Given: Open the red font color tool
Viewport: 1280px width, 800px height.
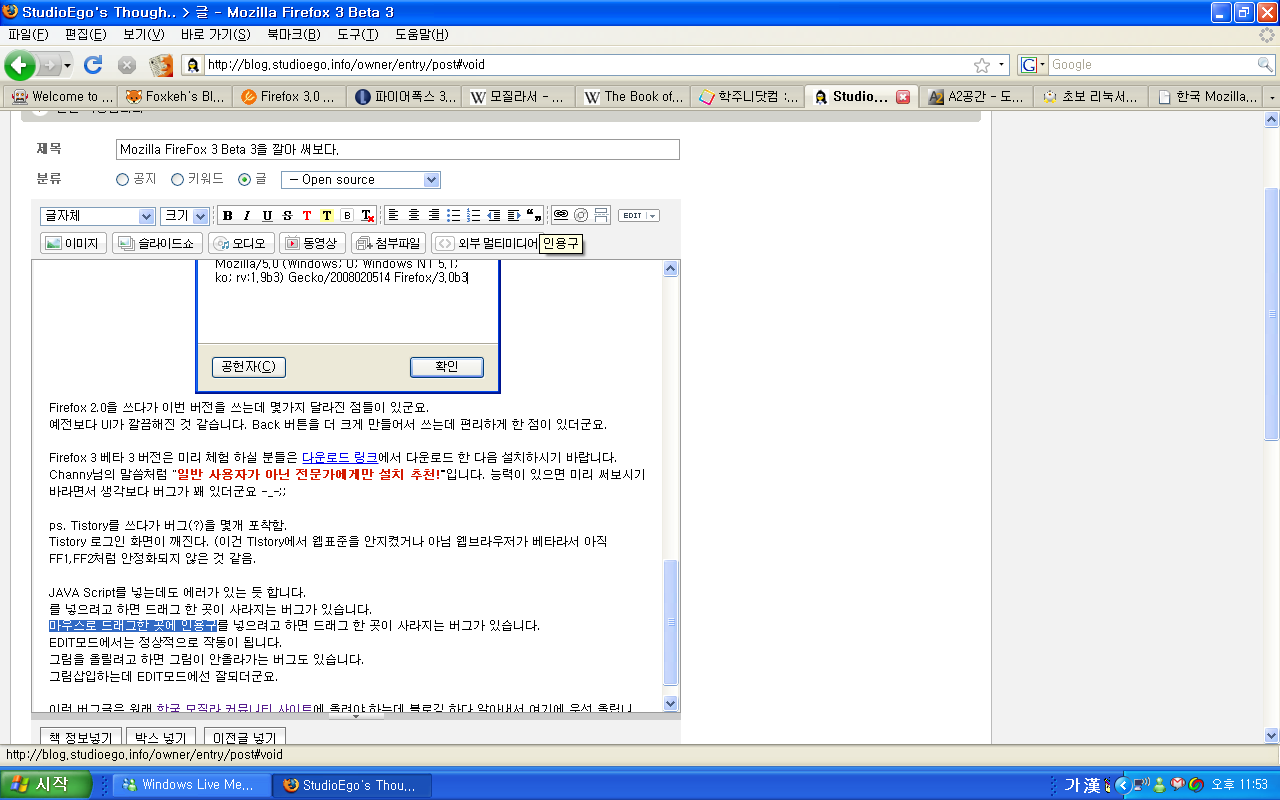Looking at the screenshot, I should point(307,216).
